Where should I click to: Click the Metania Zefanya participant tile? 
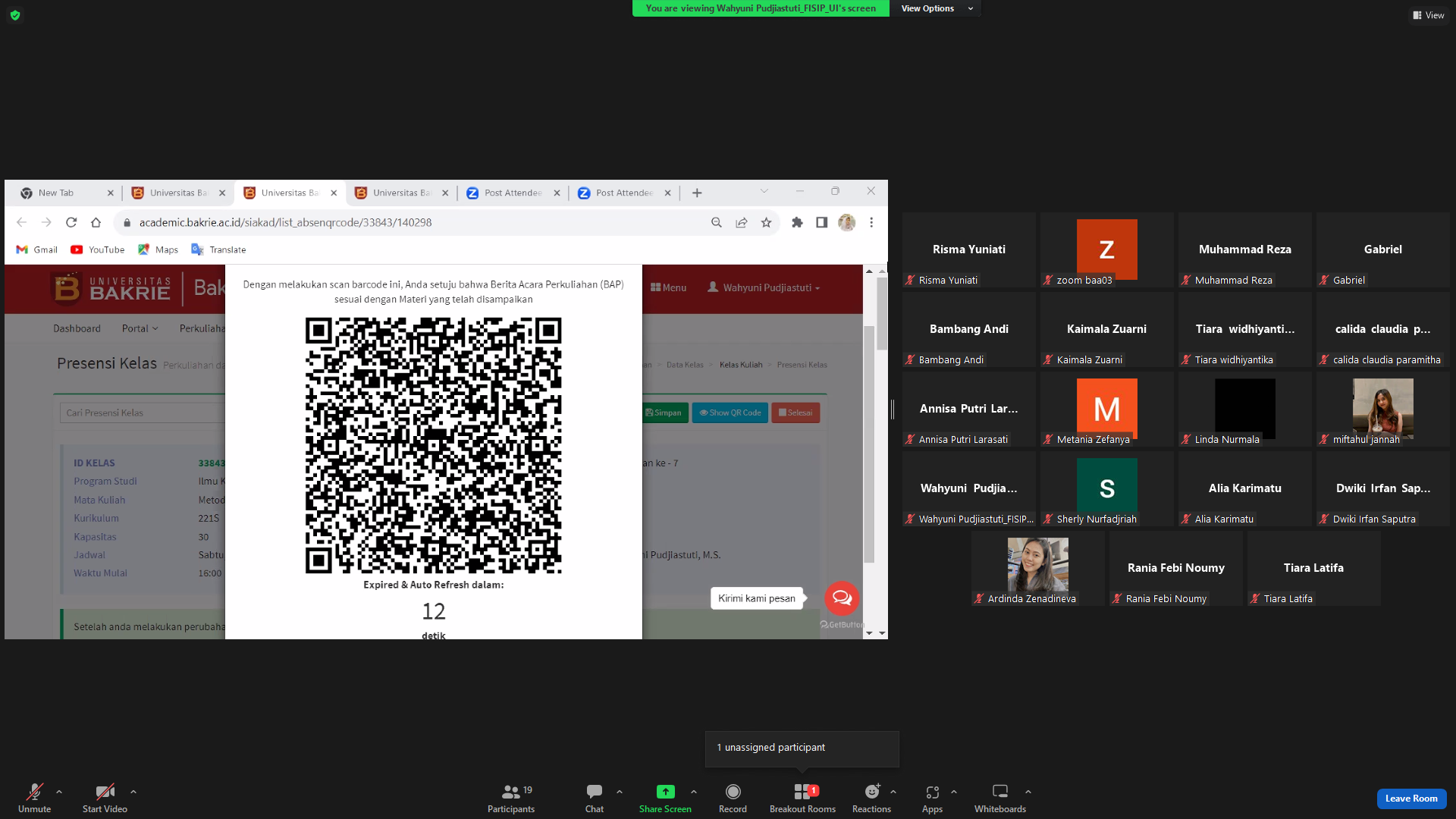coord(1106,409)
